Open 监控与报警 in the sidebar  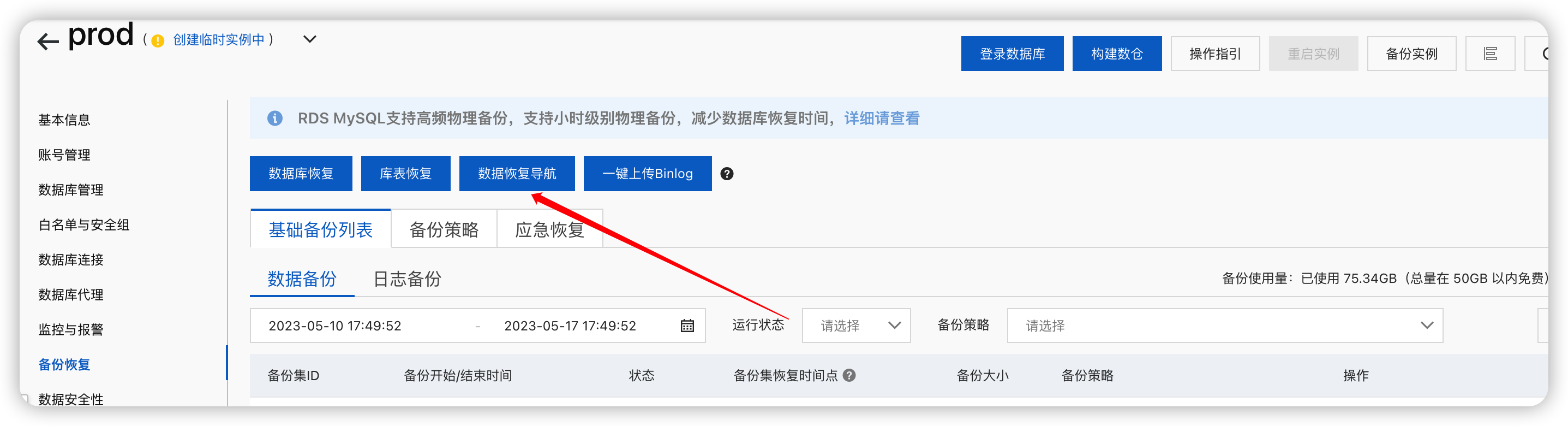pos(70,330)
